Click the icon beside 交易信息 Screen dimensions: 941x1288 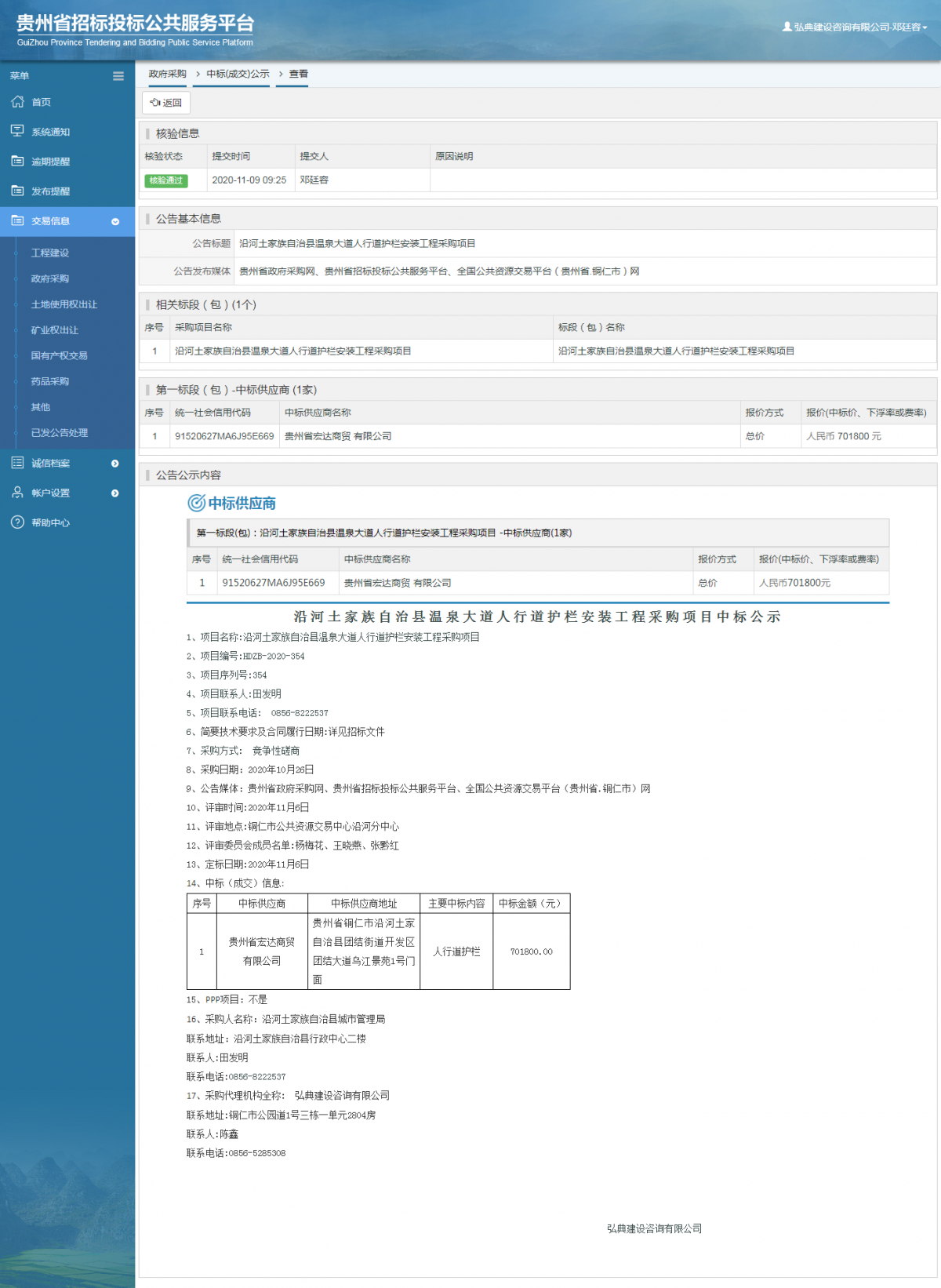17,221
